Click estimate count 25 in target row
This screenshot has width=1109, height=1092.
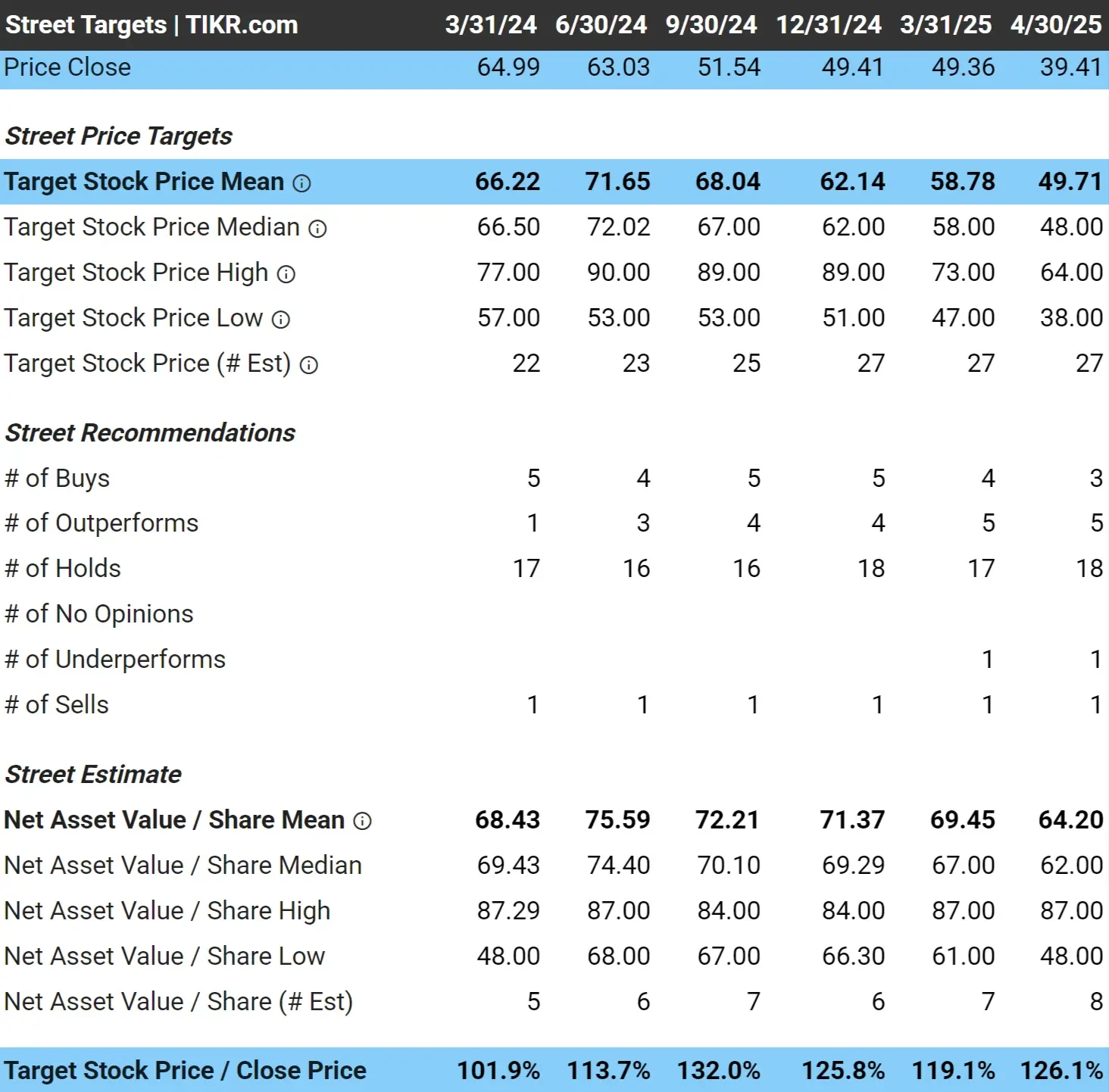(x=746, y=363)
